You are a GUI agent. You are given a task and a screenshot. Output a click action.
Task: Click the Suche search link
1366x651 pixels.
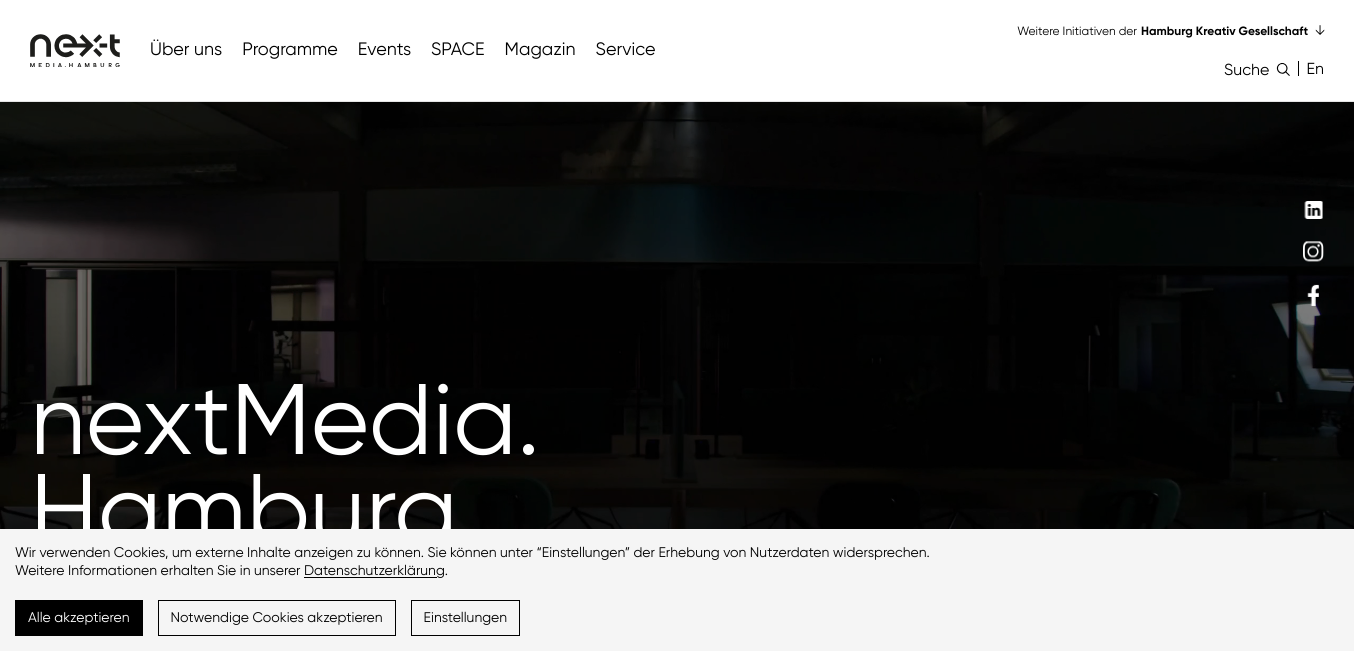(1246, 69)
